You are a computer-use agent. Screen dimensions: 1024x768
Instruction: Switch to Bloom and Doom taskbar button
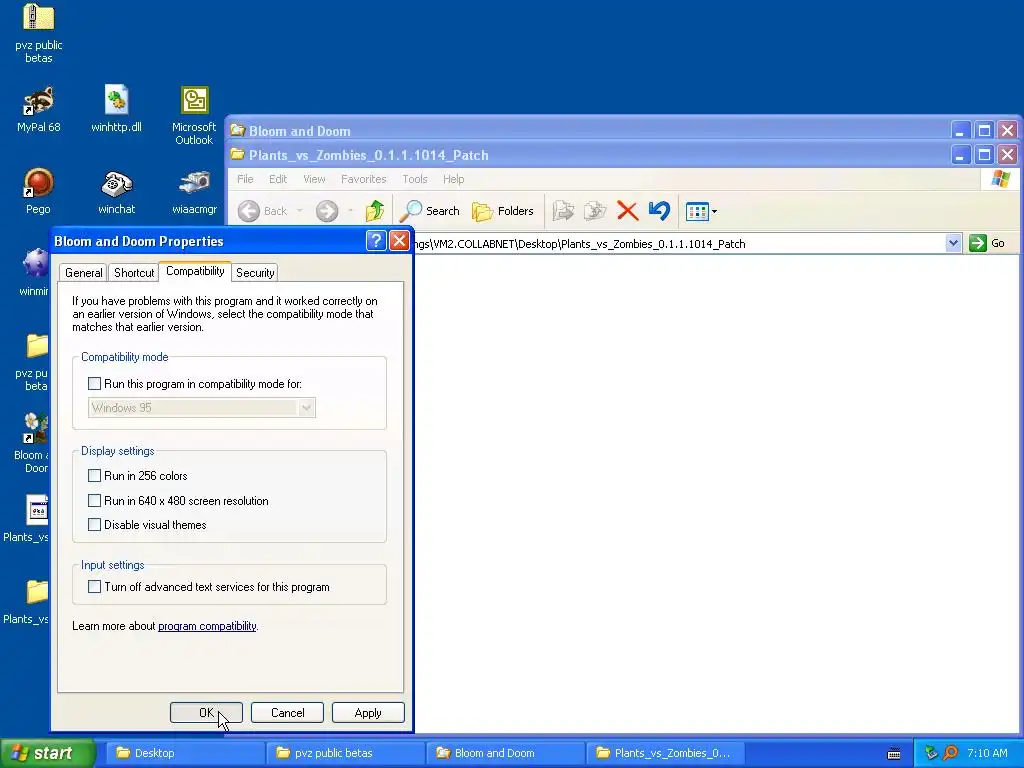[x=505, y=753]
